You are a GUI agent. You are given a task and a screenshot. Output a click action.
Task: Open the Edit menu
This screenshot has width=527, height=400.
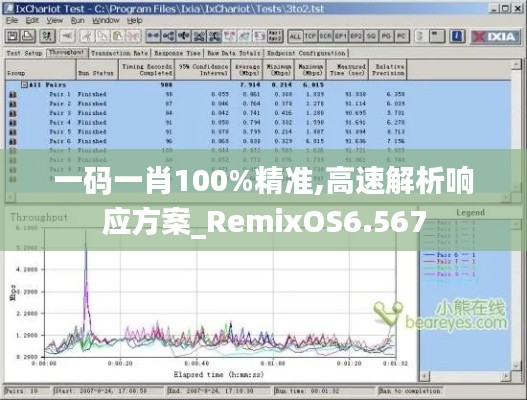pos(32,21)
